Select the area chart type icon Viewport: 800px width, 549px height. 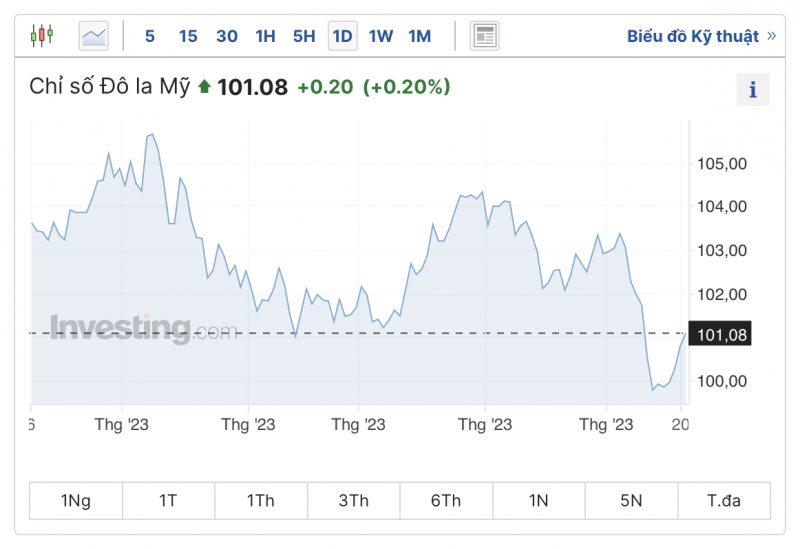click(94, 37)
